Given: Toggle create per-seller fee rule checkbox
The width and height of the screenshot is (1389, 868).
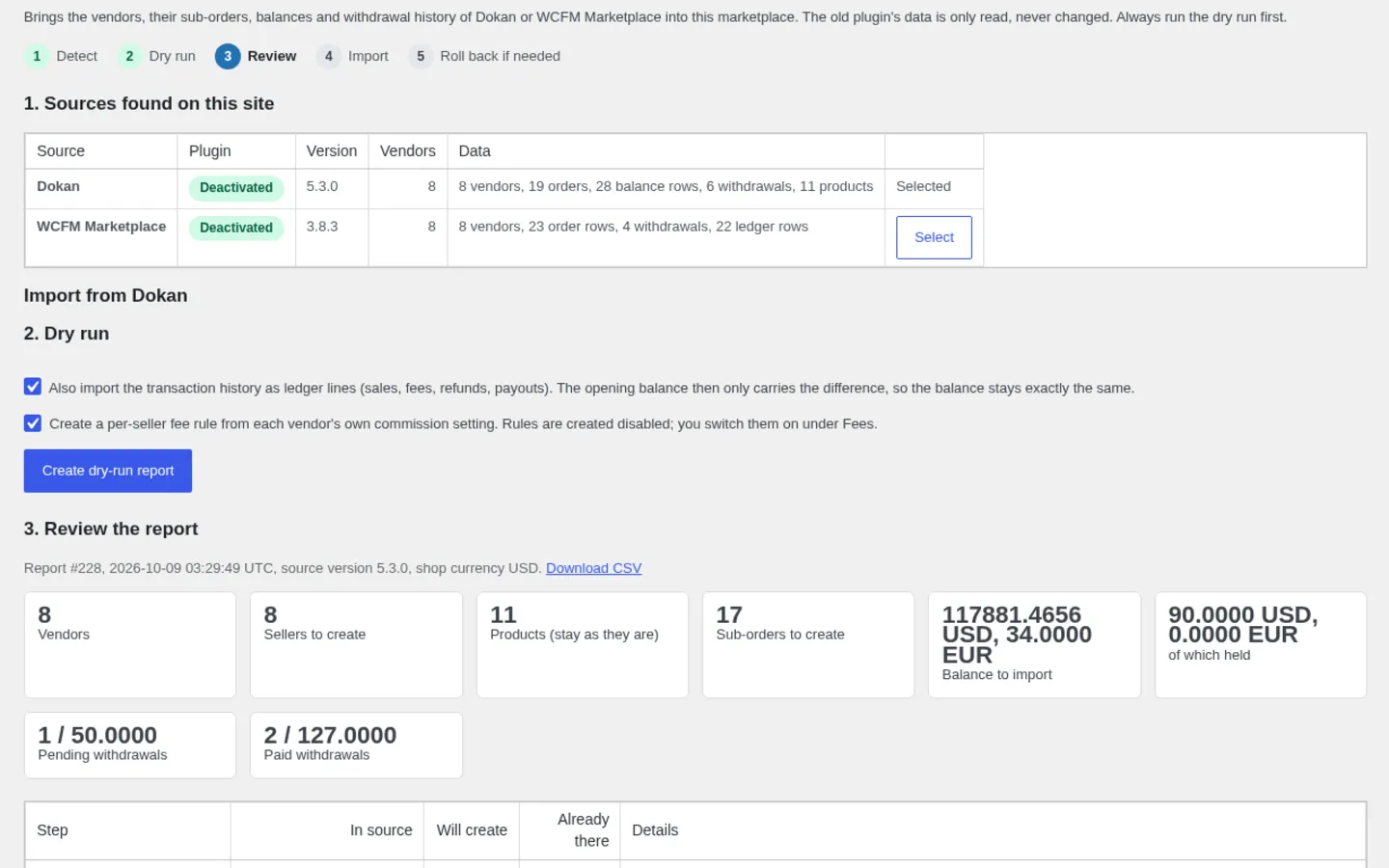Looking at the screenshot, I should pyautogui.click(x=33, y=423).
